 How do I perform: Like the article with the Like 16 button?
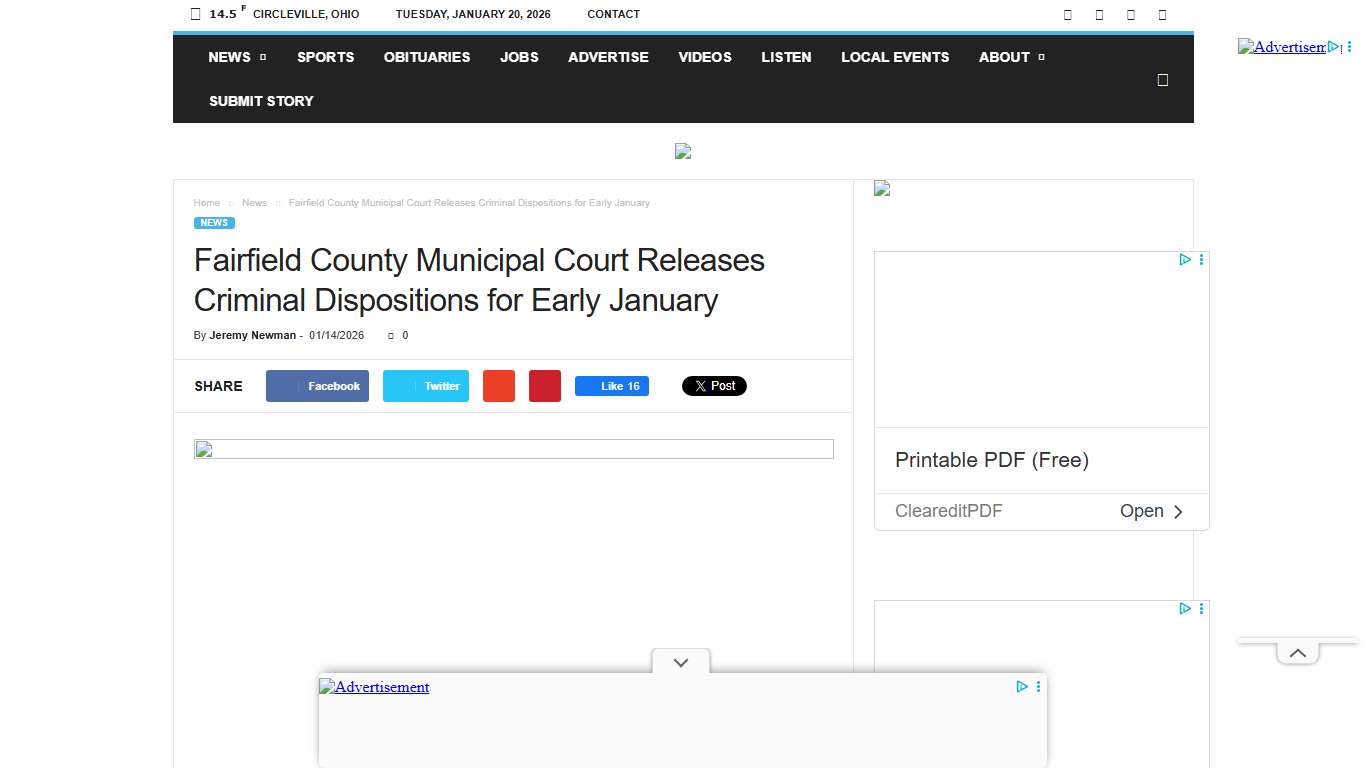tap(612, 385)
